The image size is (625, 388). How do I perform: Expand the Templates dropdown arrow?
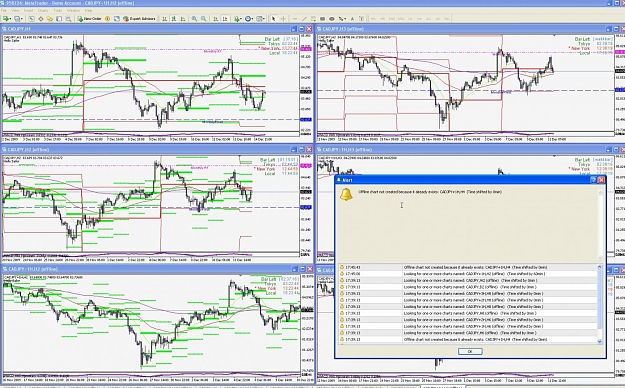point(264,19)
